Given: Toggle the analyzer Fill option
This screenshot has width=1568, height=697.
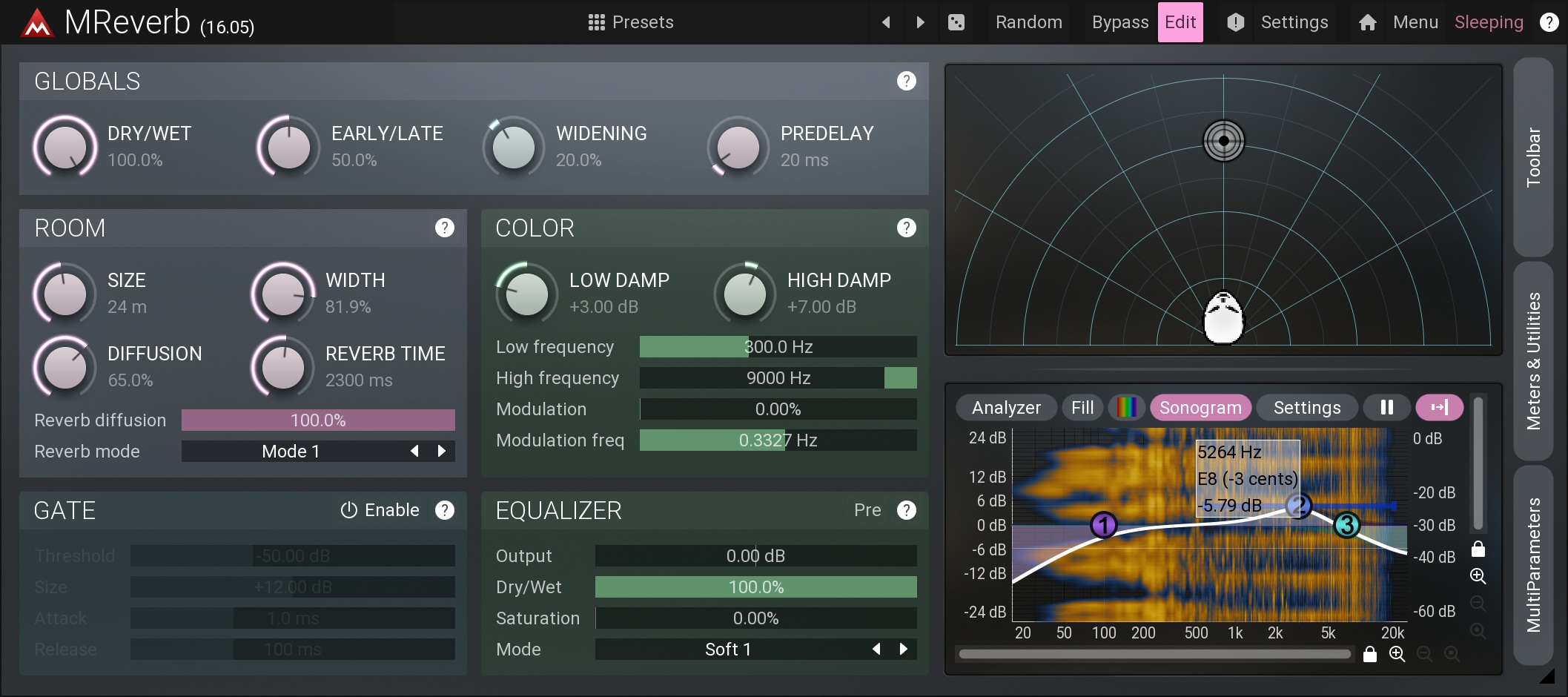Looking at the screenshot, I should 1082,407.
